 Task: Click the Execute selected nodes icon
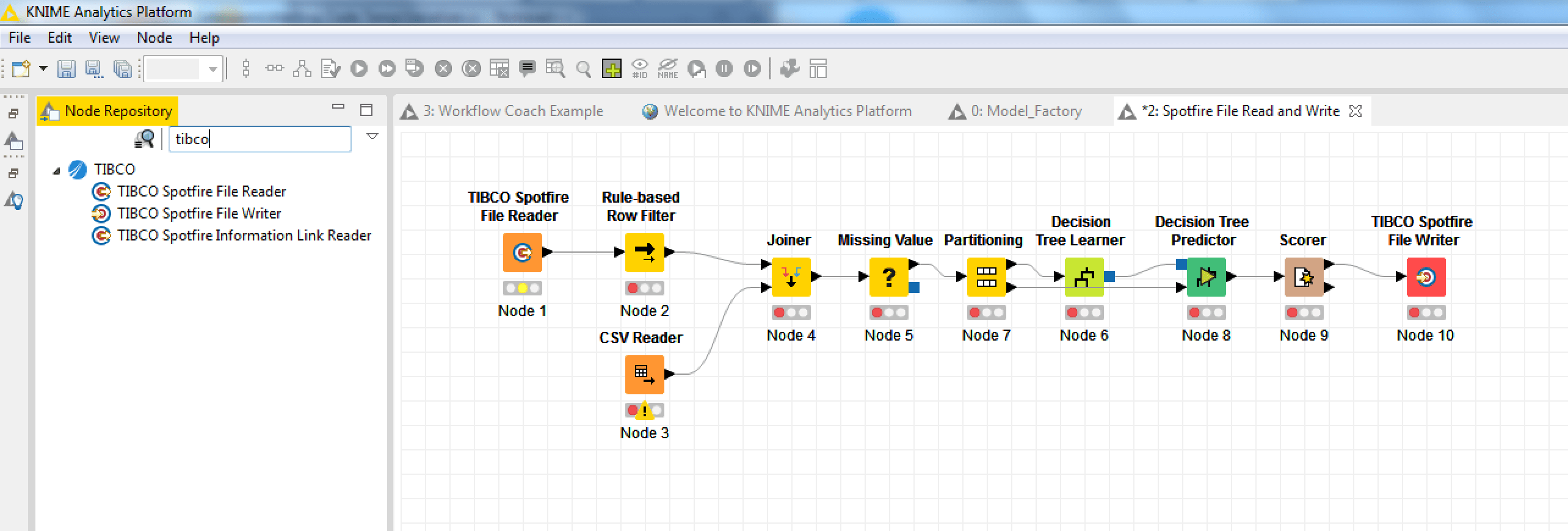pyautogui.click(x=359, y=69)
